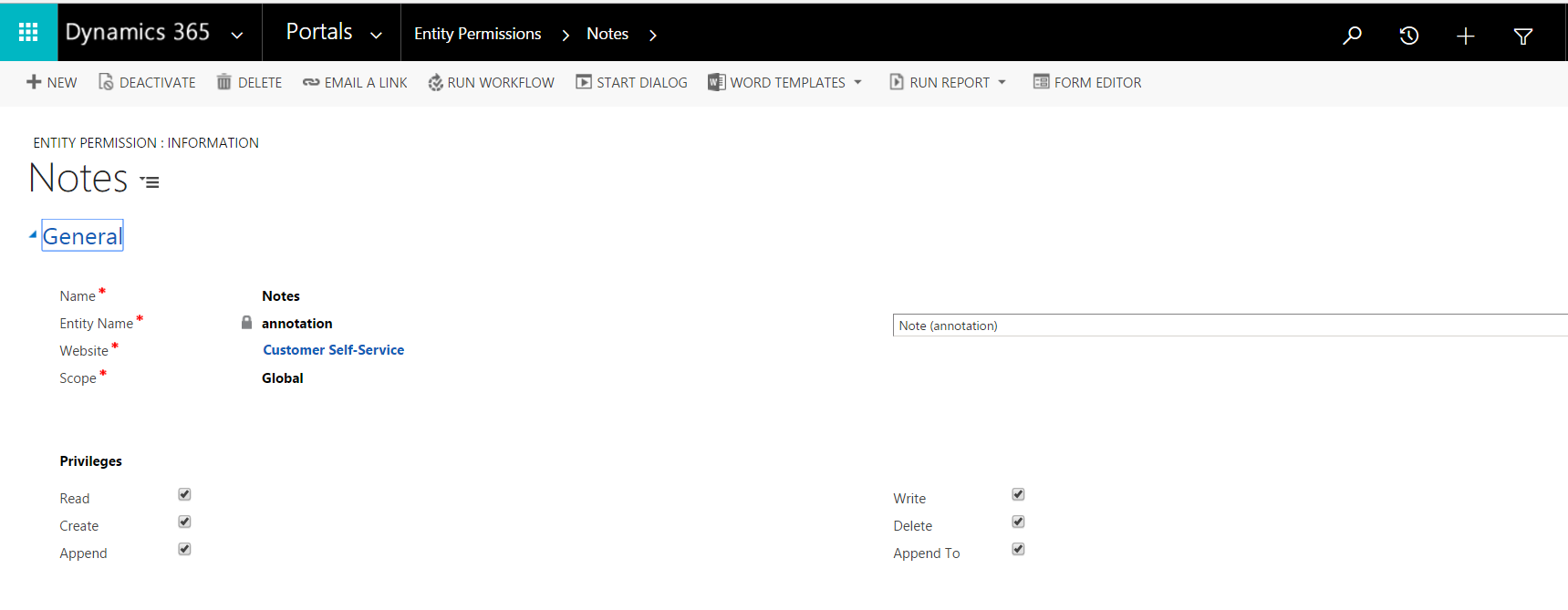The height and width of the screenshot is (610, 1568).
Task: Click the search magnifier icon
Action: pos(1352,36)
